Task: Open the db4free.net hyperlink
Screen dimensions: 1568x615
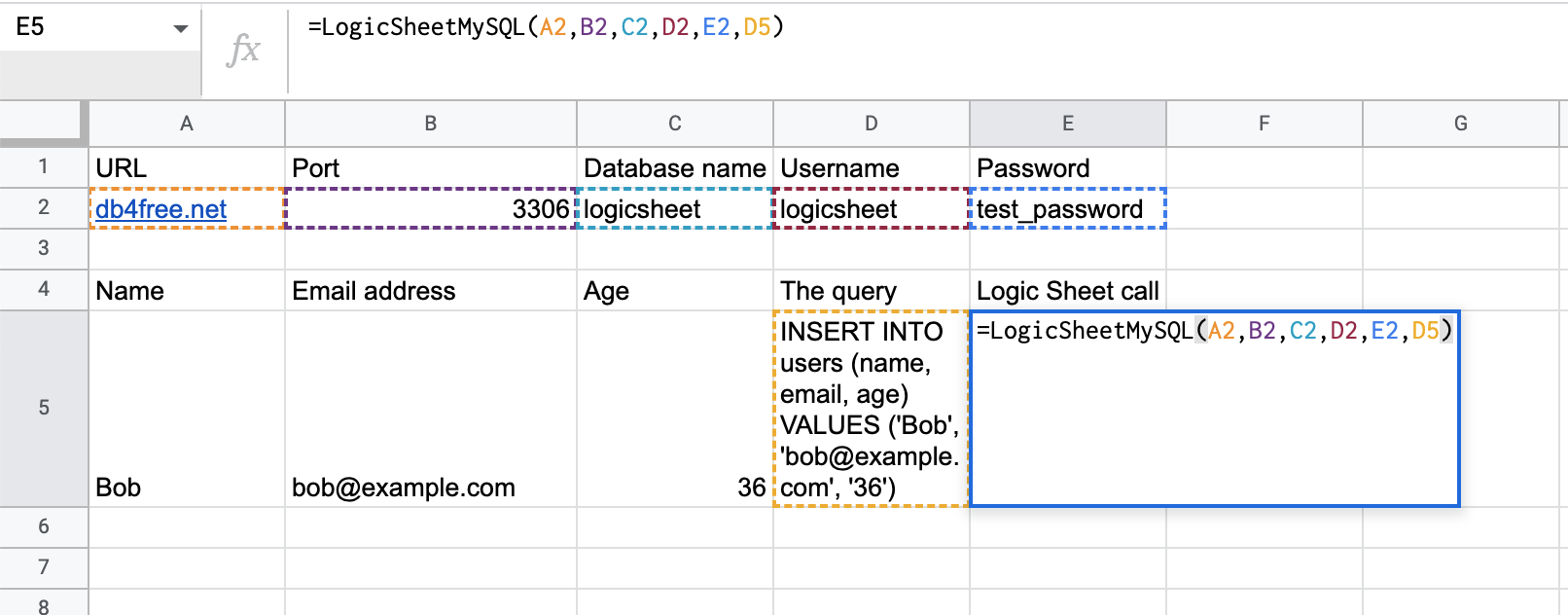Action: [x=160, y=209]
